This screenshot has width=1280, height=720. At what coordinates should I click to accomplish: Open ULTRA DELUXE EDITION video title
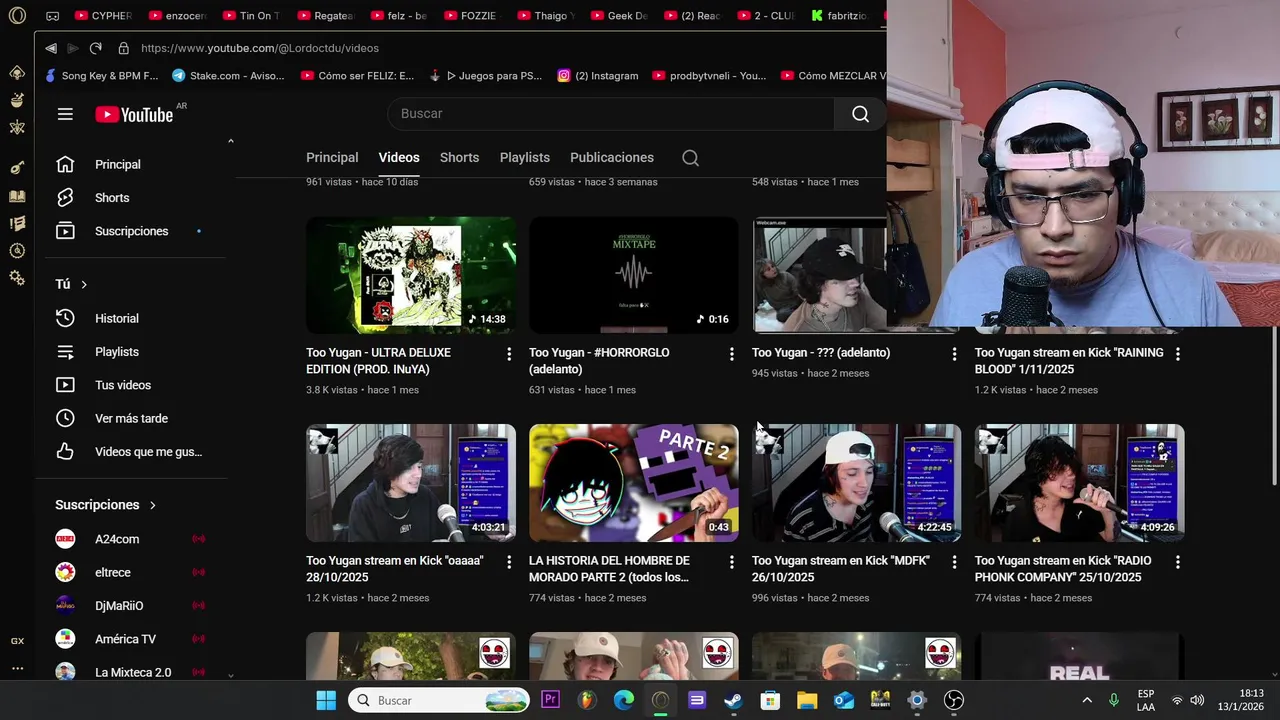(378, 361)
